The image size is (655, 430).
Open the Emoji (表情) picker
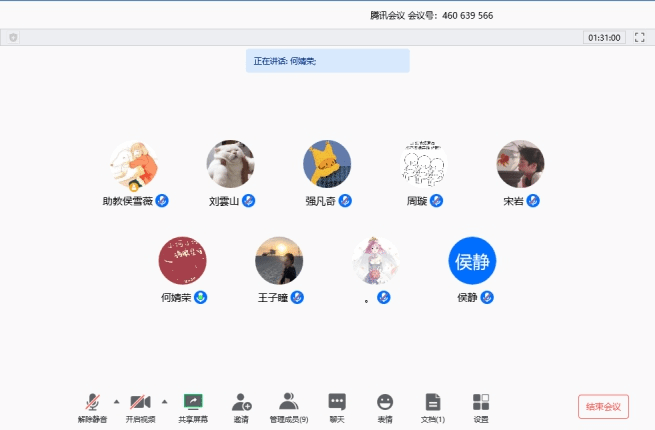pos(385,402)
